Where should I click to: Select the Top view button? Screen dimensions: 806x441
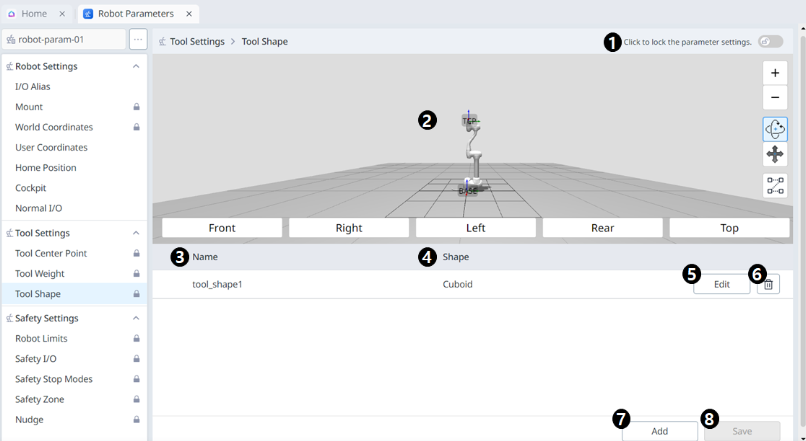(730, 228)
